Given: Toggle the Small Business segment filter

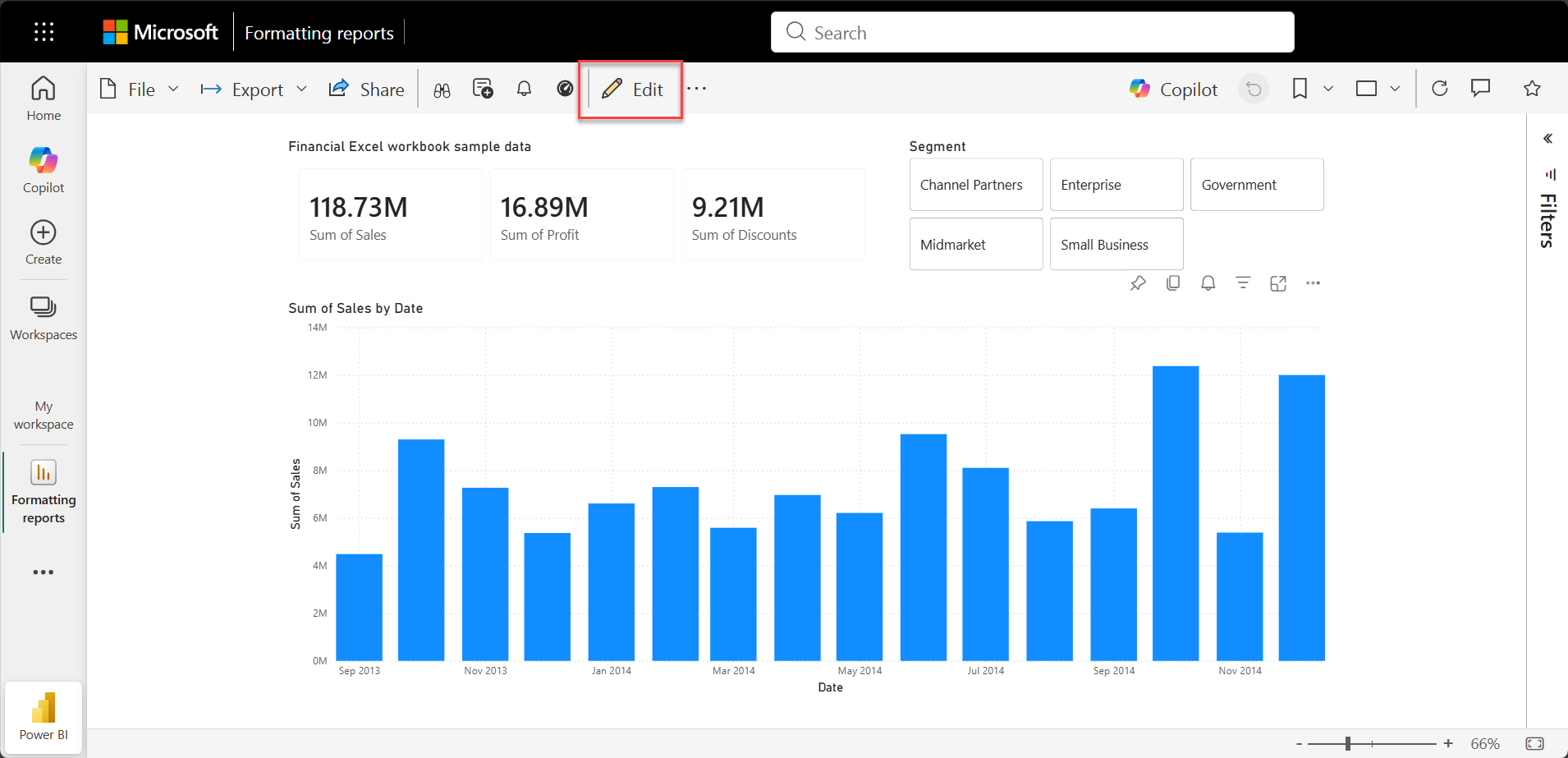Looking at the screenshot, I should coord(1116,245).
